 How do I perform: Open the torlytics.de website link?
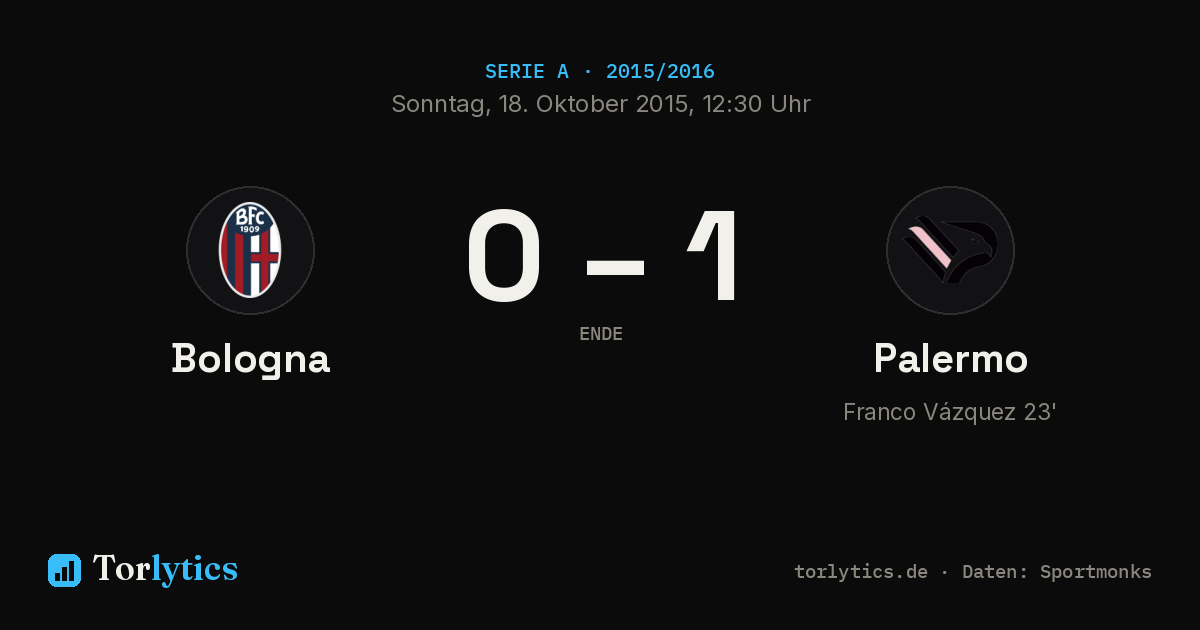tap(861, 572)
